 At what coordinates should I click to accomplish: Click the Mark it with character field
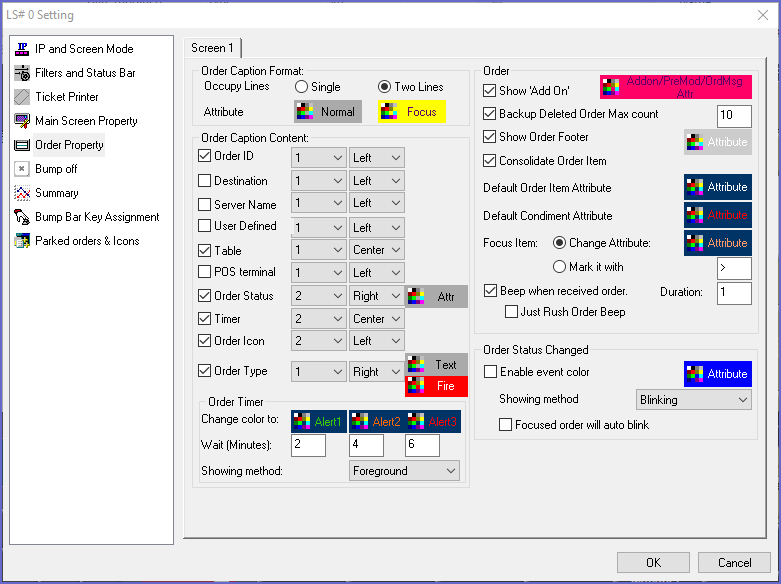(734, 269)
